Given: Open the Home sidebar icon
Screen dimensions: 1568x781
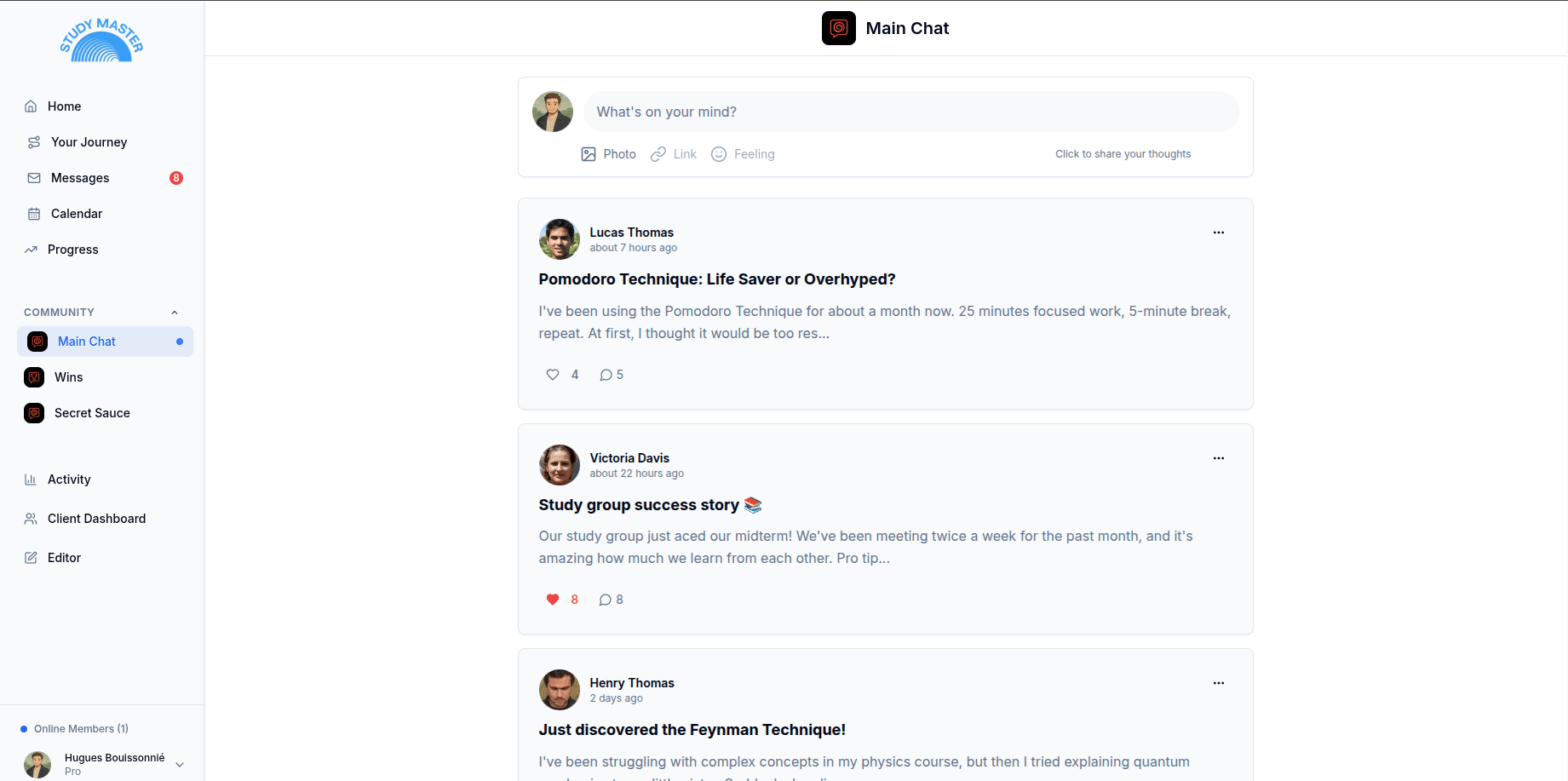Looking at the screenshot, I should (32, 106).
